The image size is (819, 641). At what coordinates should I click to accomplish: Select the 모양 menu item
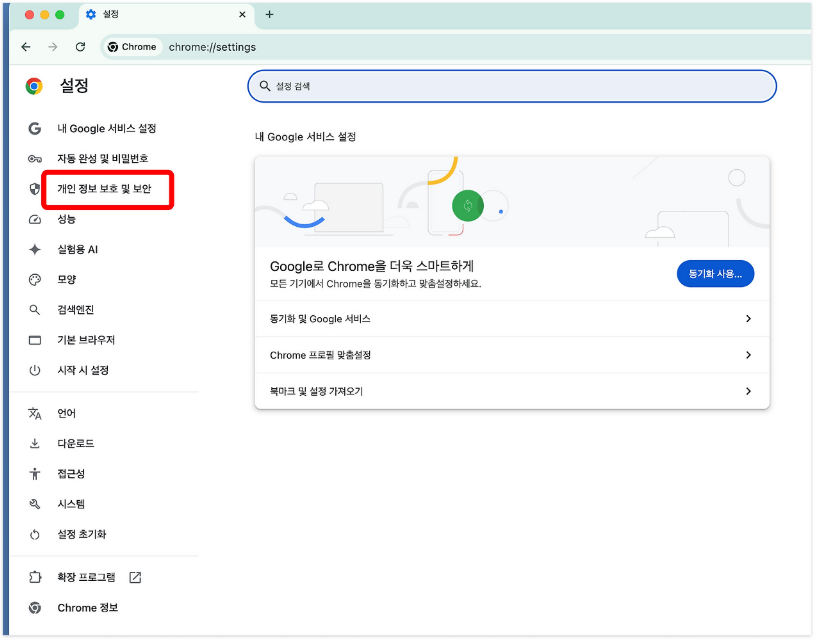click(66, 280)
